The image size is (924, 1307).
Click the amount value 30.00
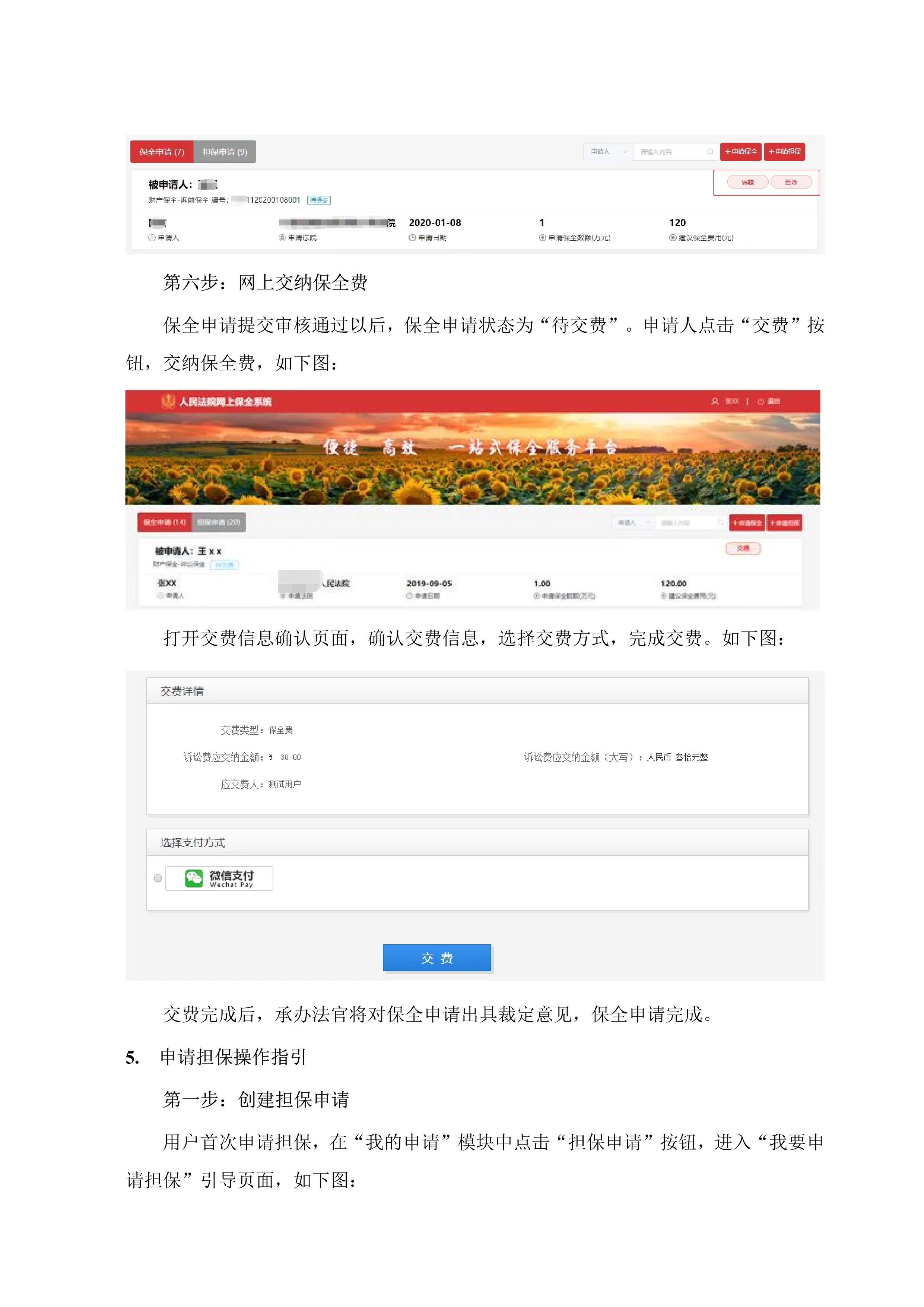(x=290, y=757)
